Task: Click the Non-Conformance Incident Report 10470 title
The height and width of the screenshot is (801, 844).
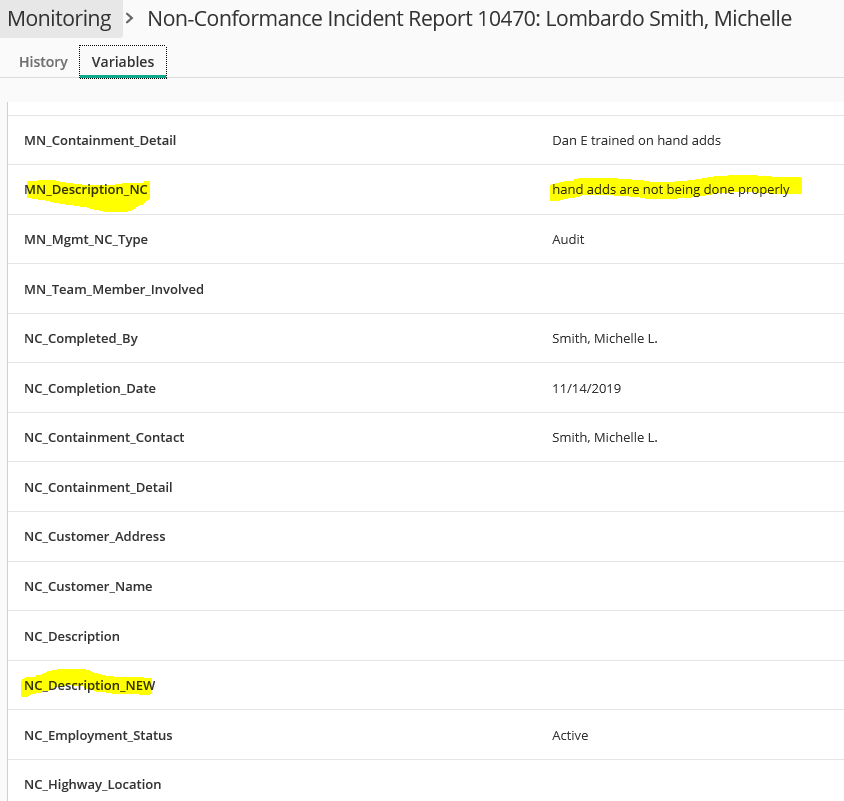Action: [x=469, y=18]
